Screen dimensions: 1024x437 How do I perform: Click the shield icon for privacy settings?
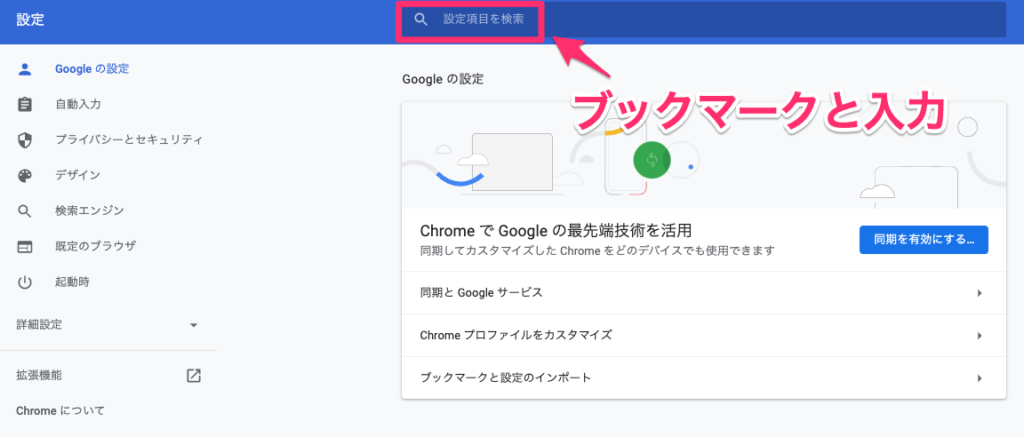[x=26, y=140]
